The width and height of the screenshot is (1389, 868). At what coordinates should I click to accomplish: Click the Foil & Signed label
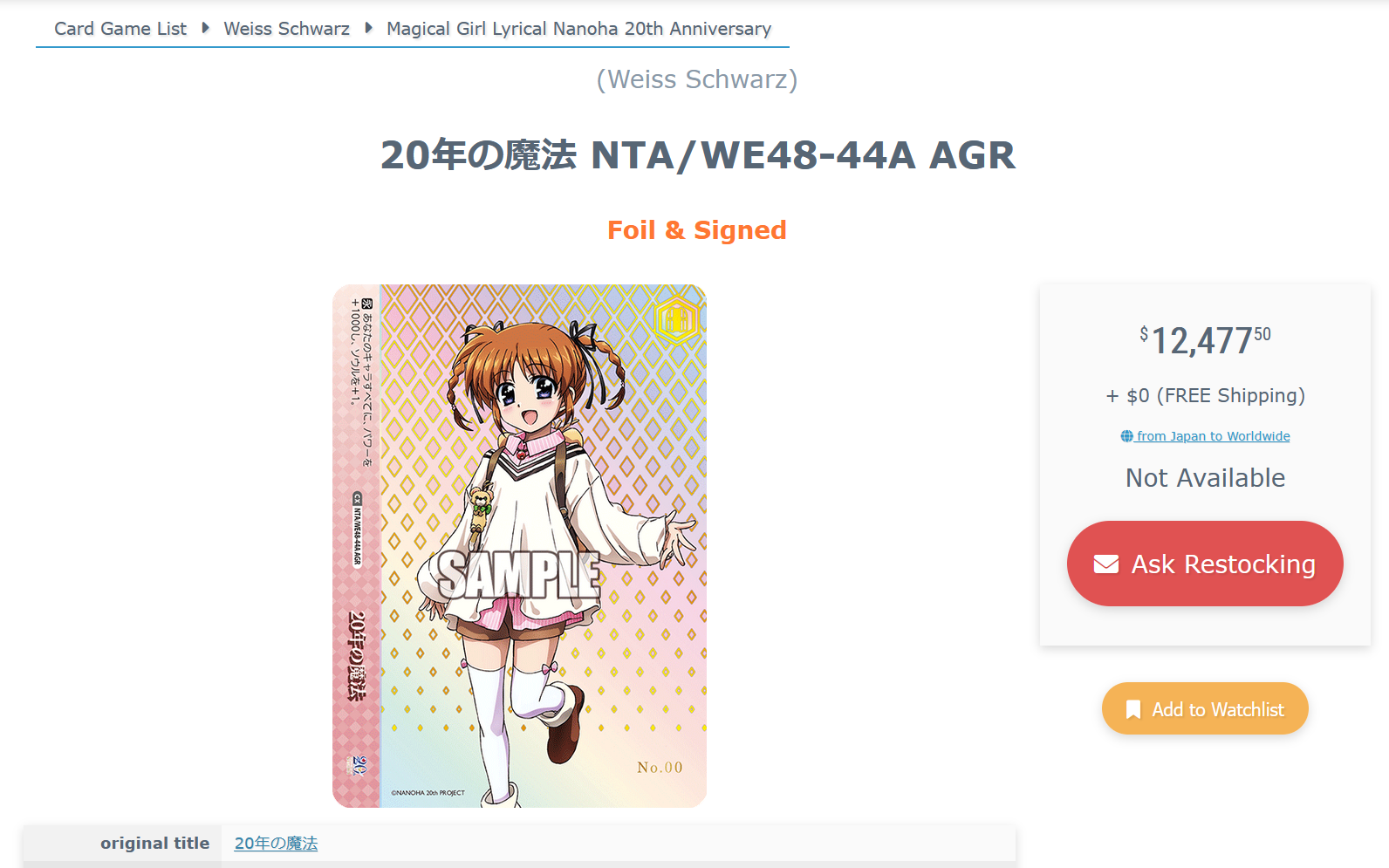pyautogui.click(x=697, y=230)
